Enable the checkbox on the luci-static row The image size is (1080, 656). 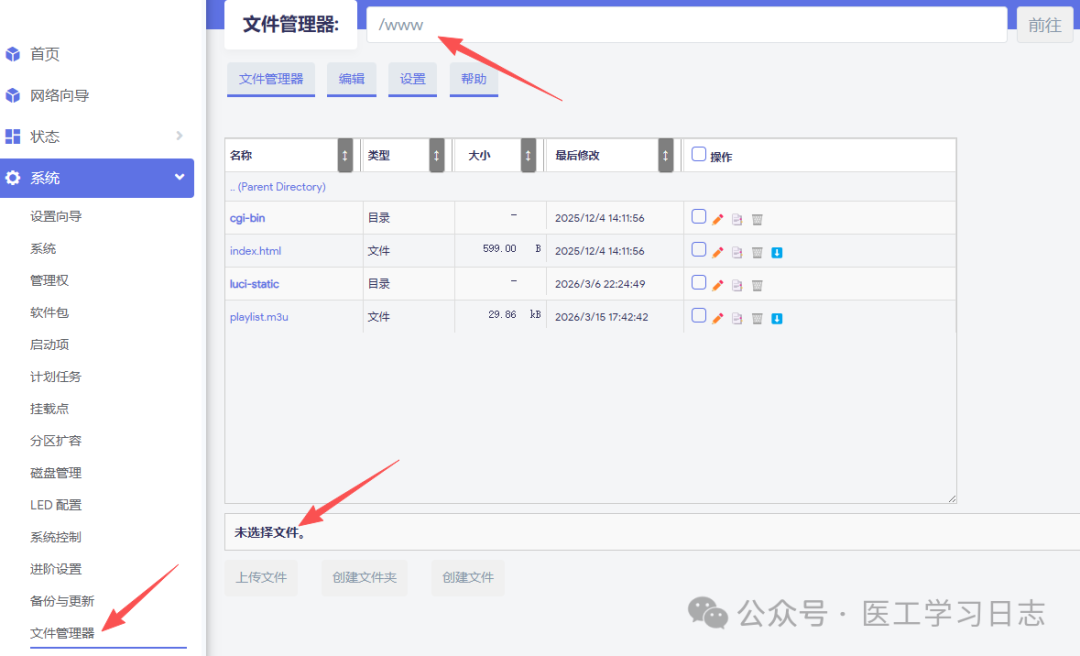click(x=699, y=284)
